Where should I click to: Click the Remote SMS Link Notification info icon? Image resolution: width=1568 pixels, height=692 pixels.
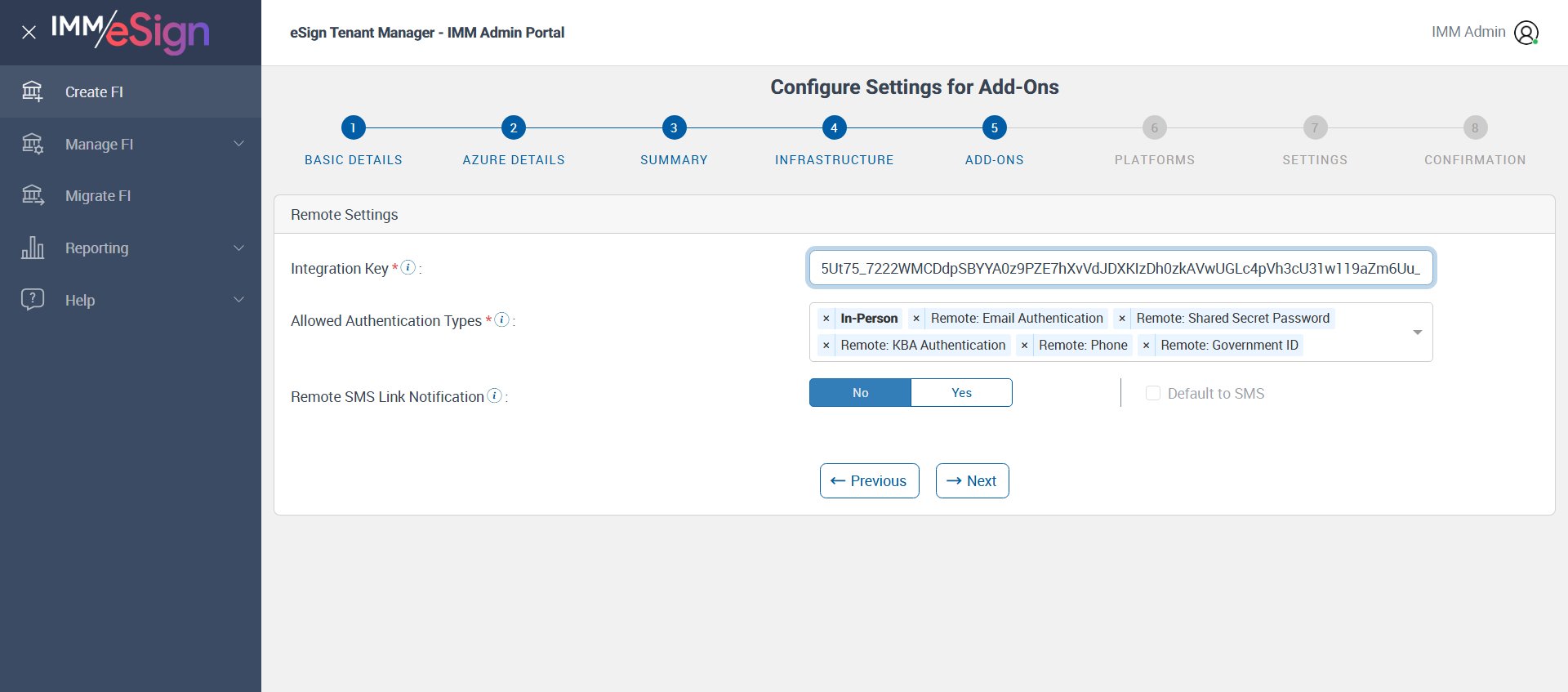tap(494, 395)
